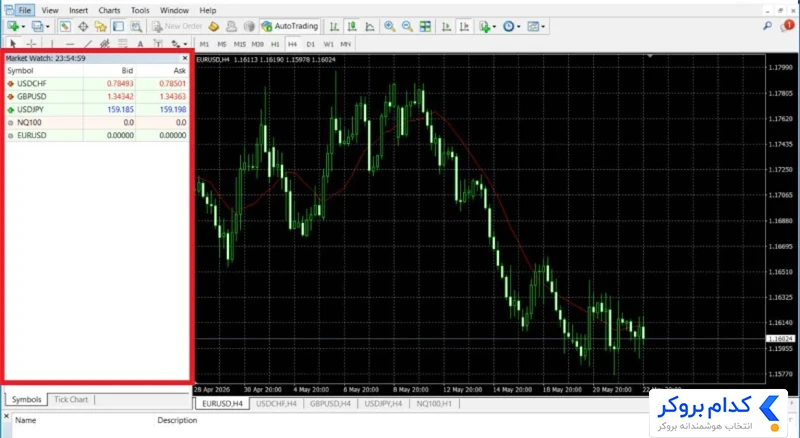800x438 pixels.
Task: Select the Fibonacci Retracement tool
Action: pos(122,44)
